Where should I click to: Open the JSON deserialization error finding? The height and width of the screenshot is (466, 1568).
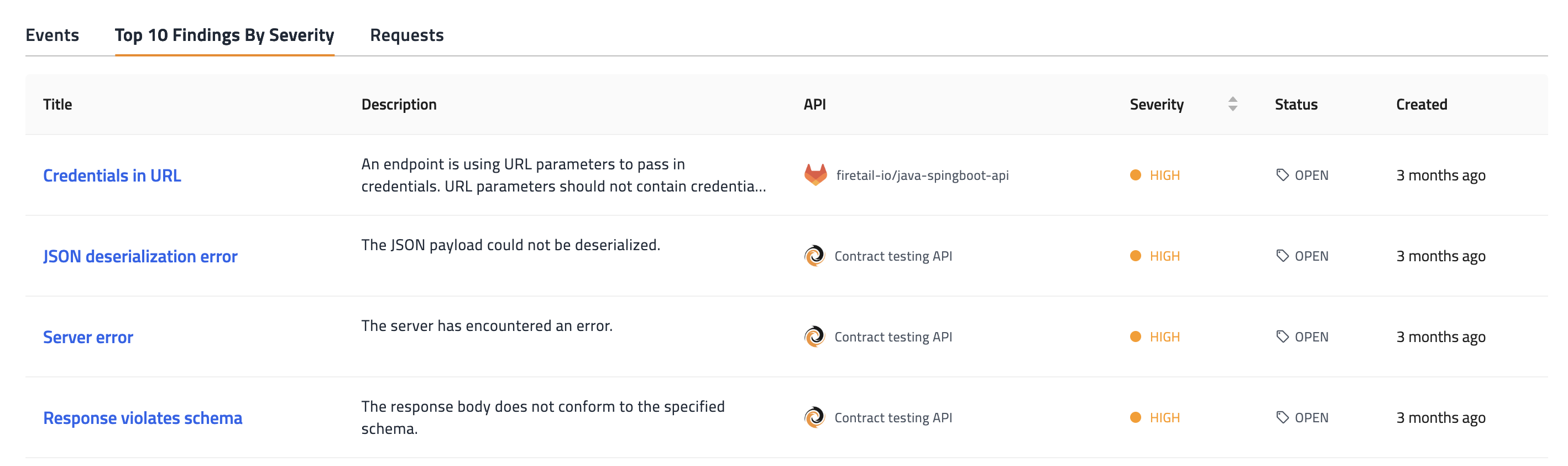pyautogui.click(x=140, y=256)
